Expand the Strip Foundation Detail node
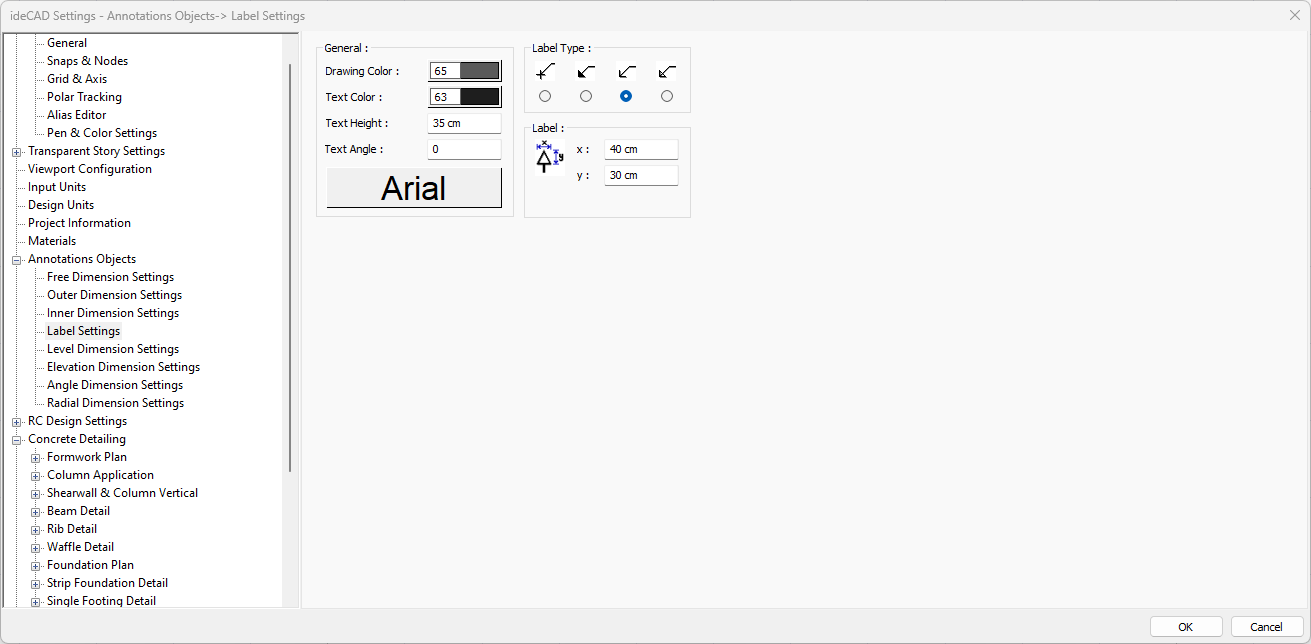The height and width of the screenshot is (644, 1311). tap(36, 584)
